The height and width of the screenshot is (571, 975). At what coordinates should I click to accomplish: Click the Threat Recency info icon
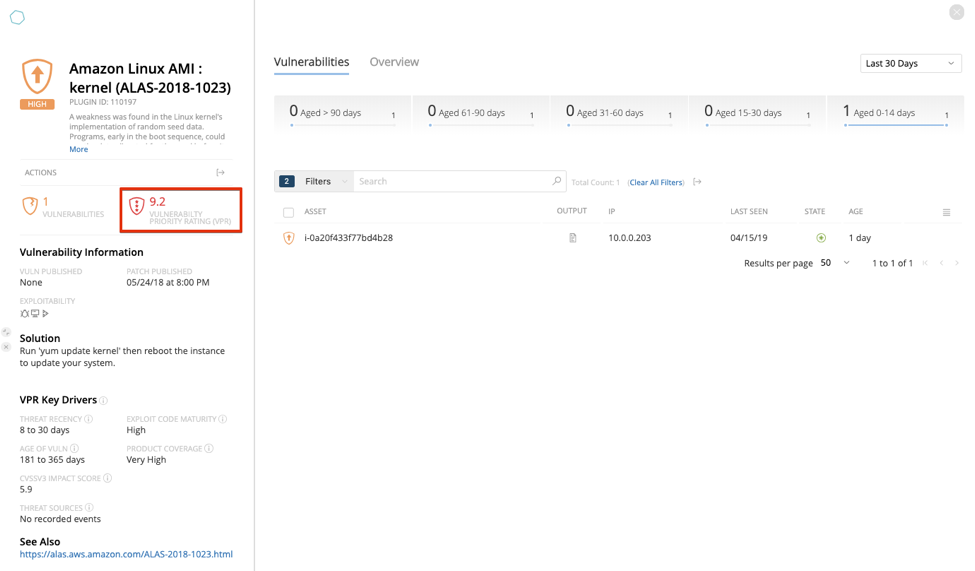(x=89, y=419)
